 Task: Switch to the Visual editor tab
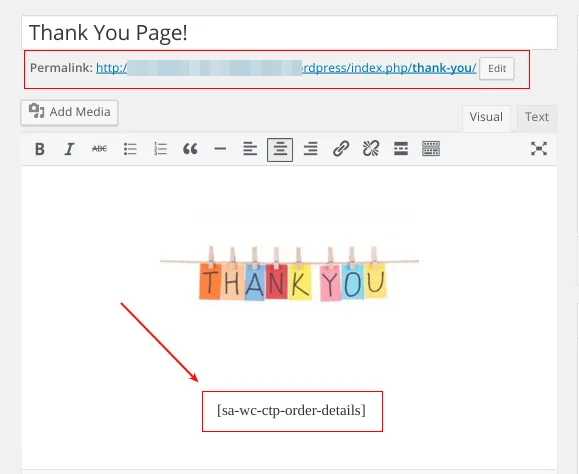coord(486,118)
